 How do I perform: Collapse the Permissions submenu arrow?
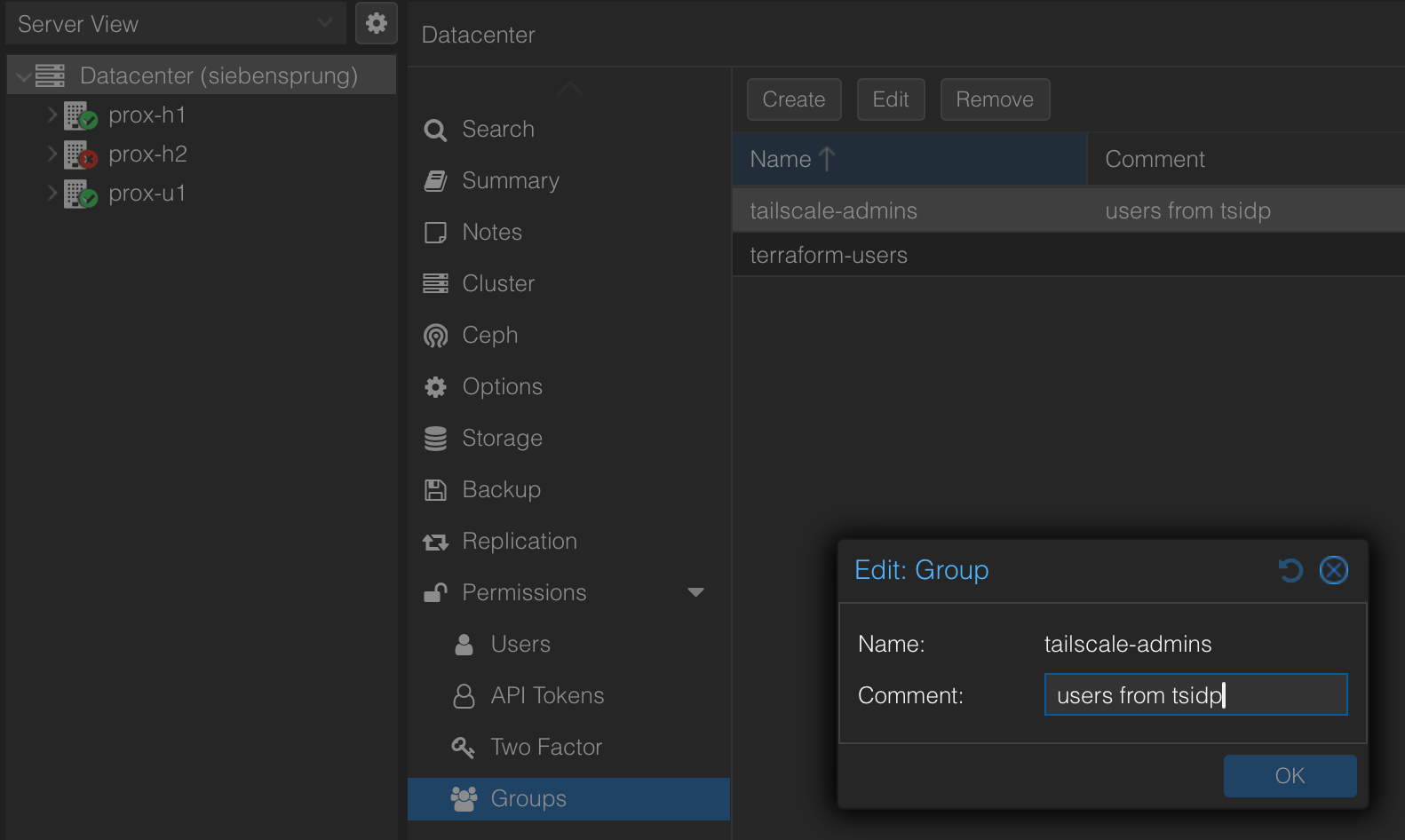coord(696,592)
